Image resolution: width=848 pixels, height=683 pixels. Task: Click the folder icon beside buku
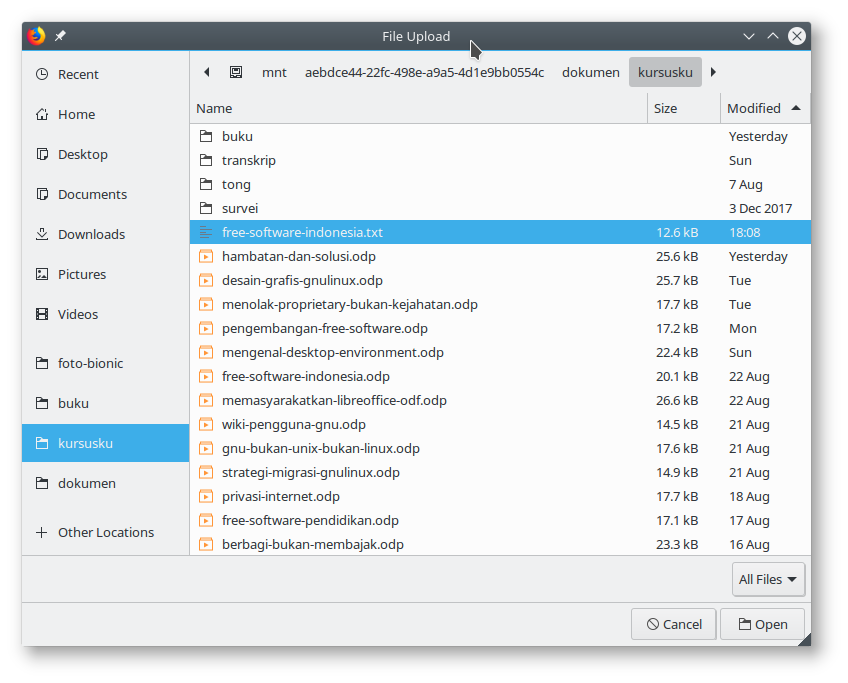click(x=206, y=136)
